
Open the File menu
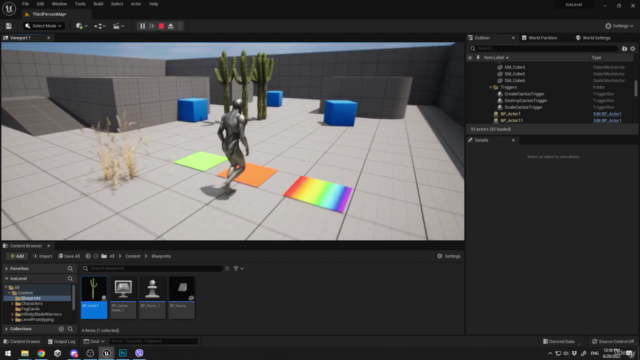(x=25, y=4)
